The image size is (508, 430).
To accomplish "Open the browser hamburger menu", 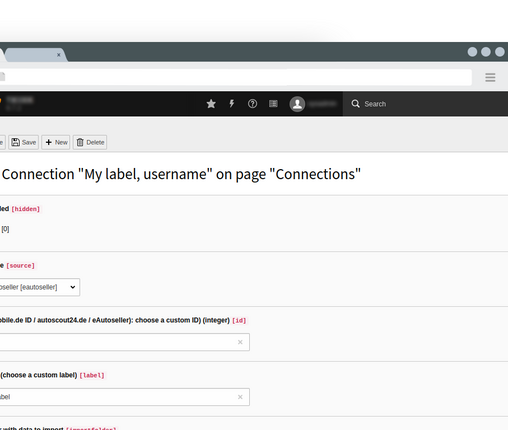I will [x=490, y=78].
